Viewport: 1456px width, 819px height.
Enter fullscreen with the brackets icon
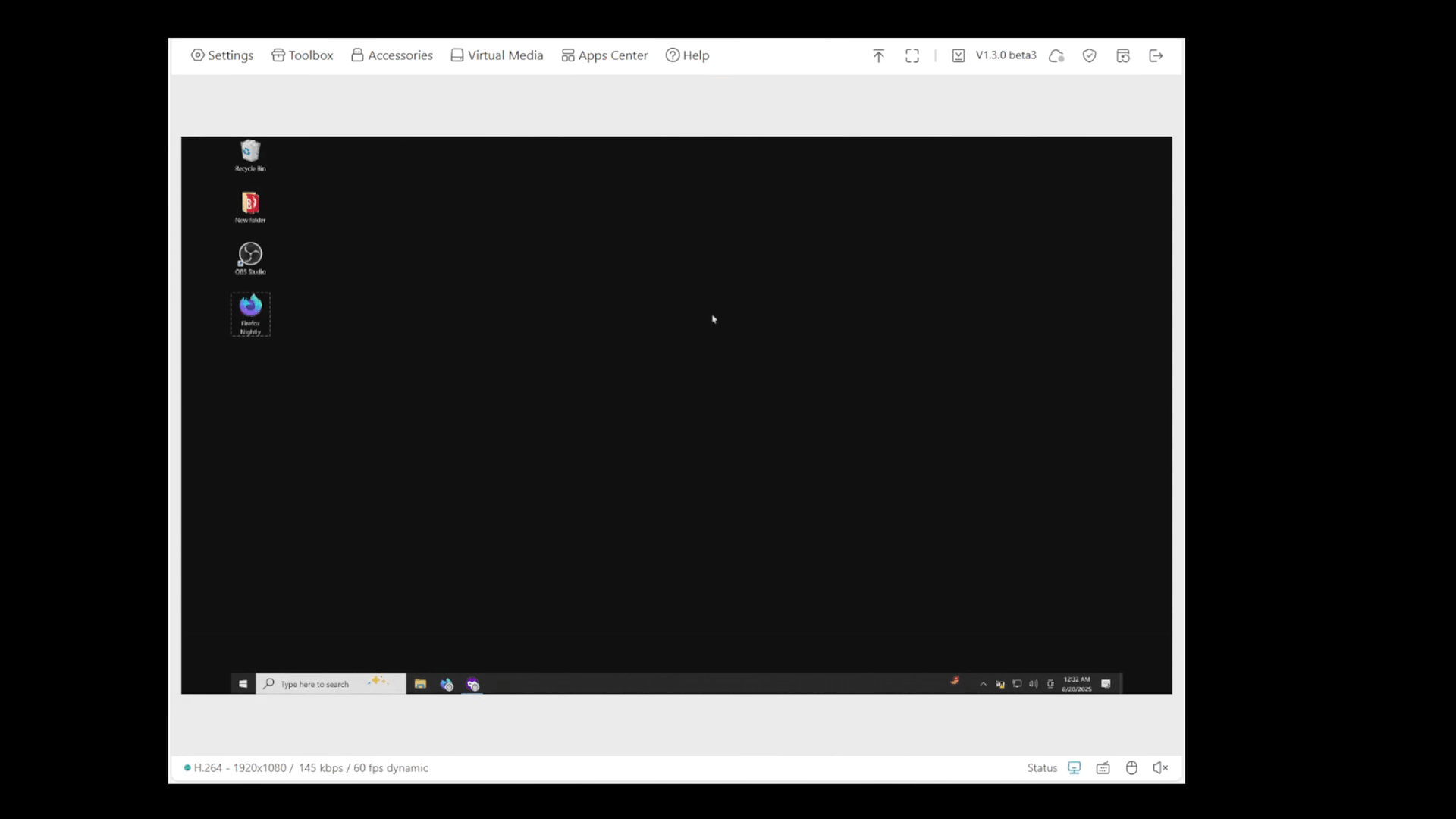point(912,55)
